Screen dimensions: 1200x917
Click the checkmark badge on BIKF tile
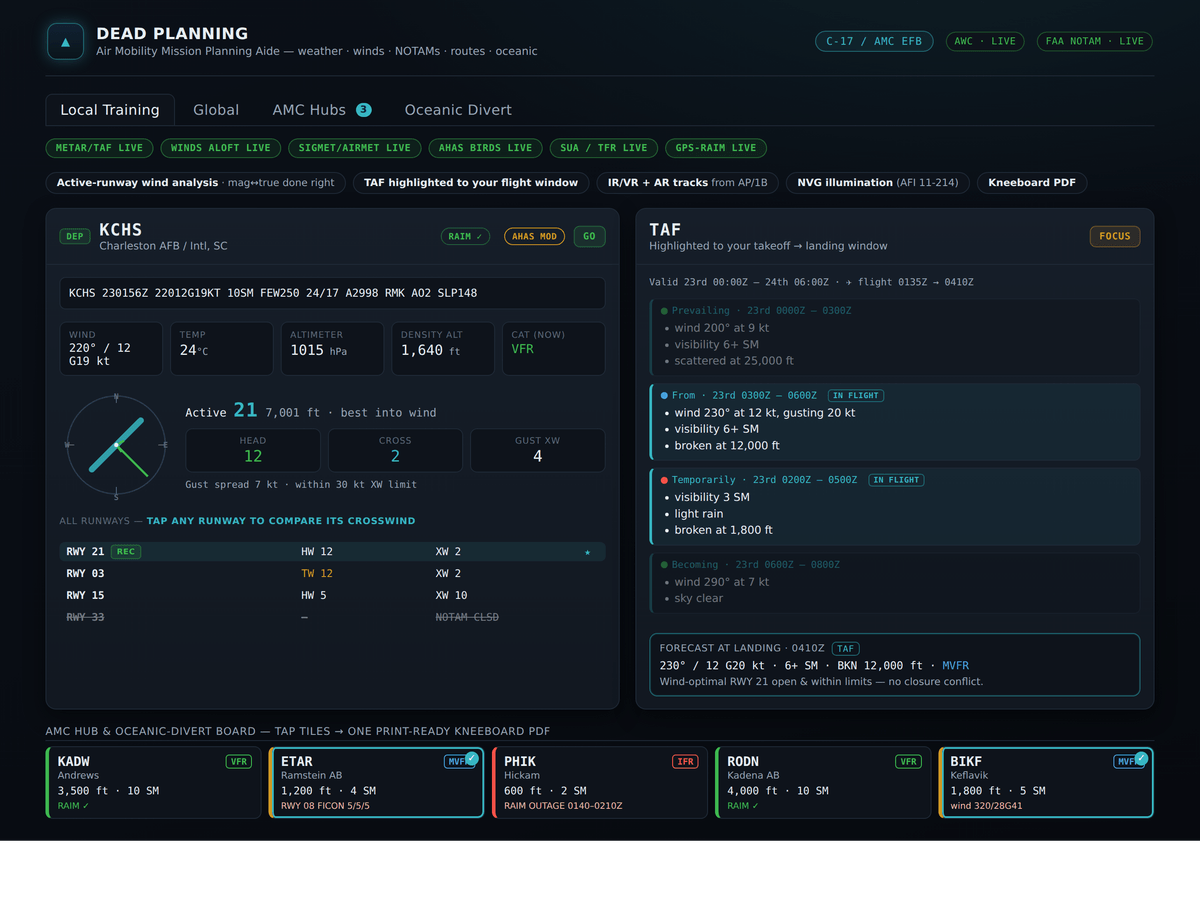click(x=1141, y=758)
